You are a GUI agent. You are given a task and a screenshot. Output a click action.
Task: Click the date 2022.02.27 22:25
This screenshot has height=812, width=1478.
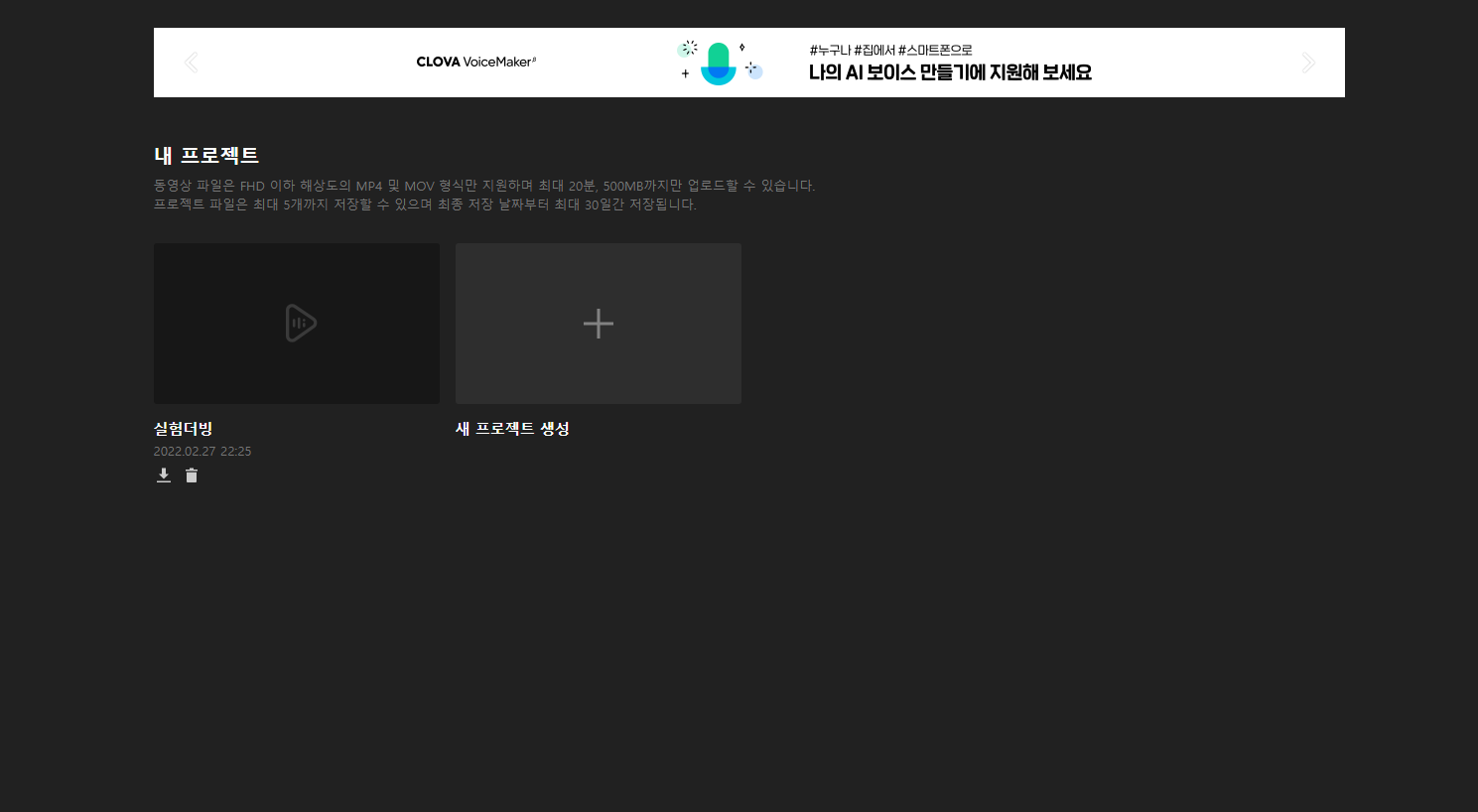(x=202, y=452)
